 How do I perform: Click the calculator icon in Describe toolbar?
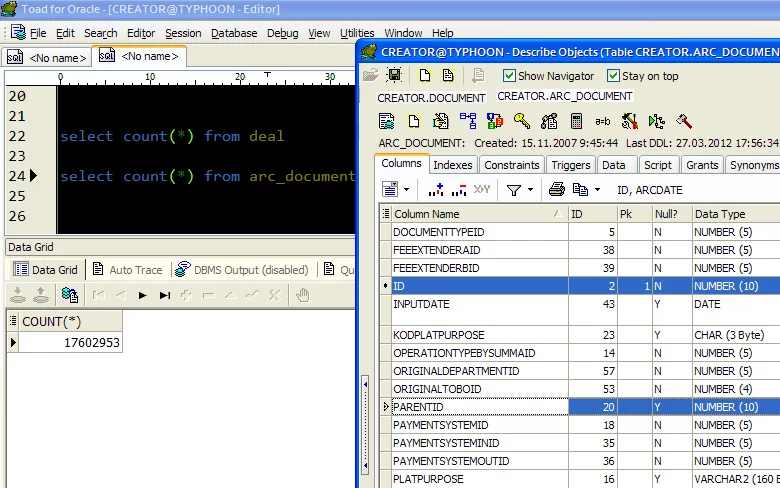pos(576,121)
